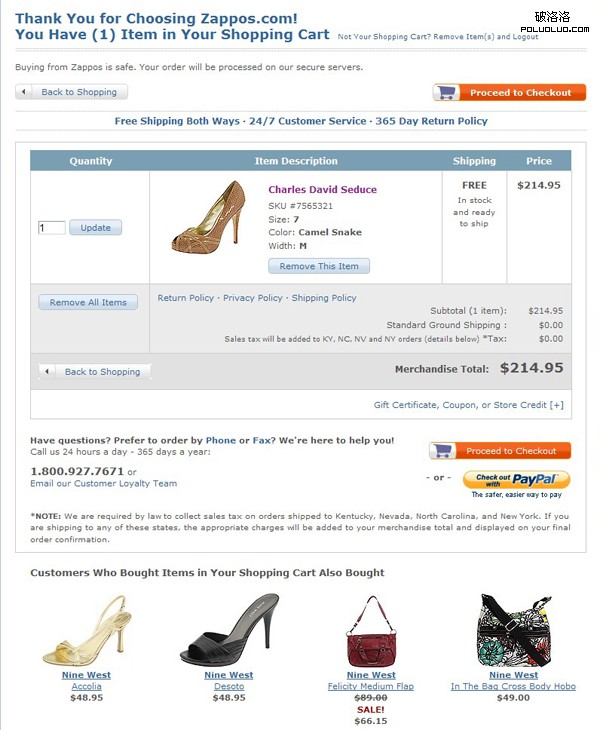Click Email our Customer Loyalty Team link

coord(103,484)
